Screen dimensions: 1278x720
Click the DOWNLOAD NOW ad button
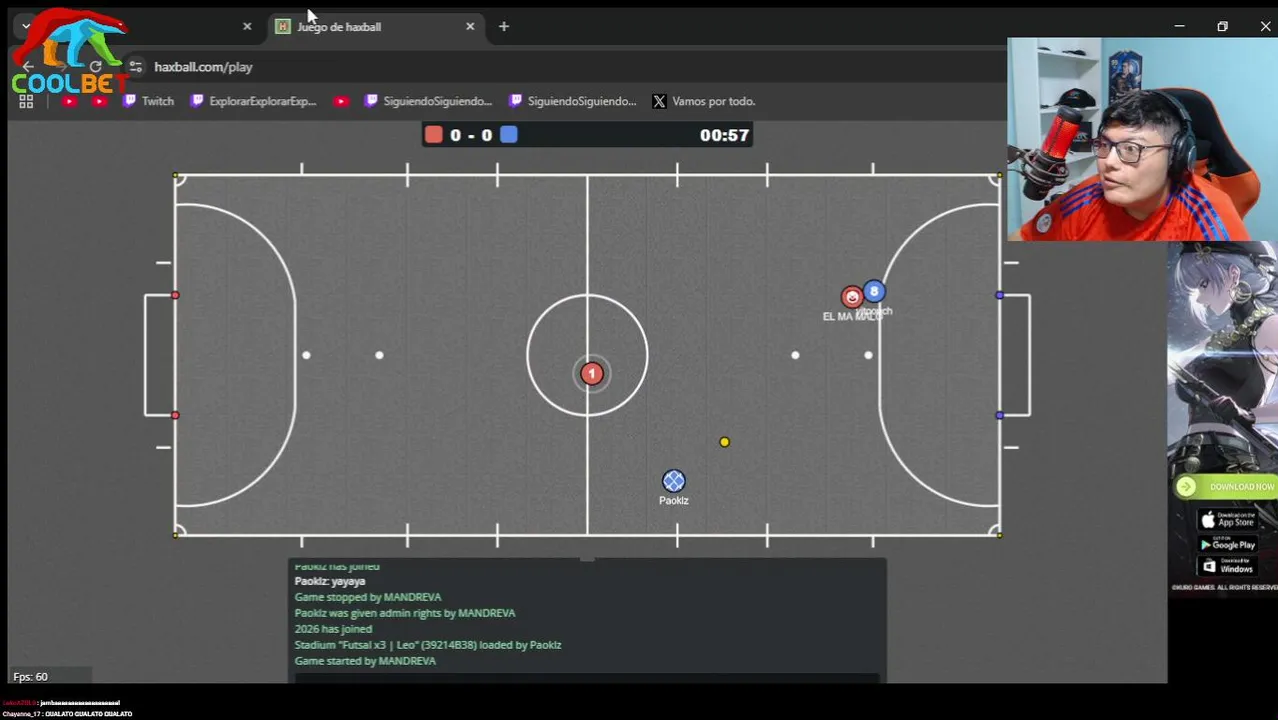point(1226,487)
